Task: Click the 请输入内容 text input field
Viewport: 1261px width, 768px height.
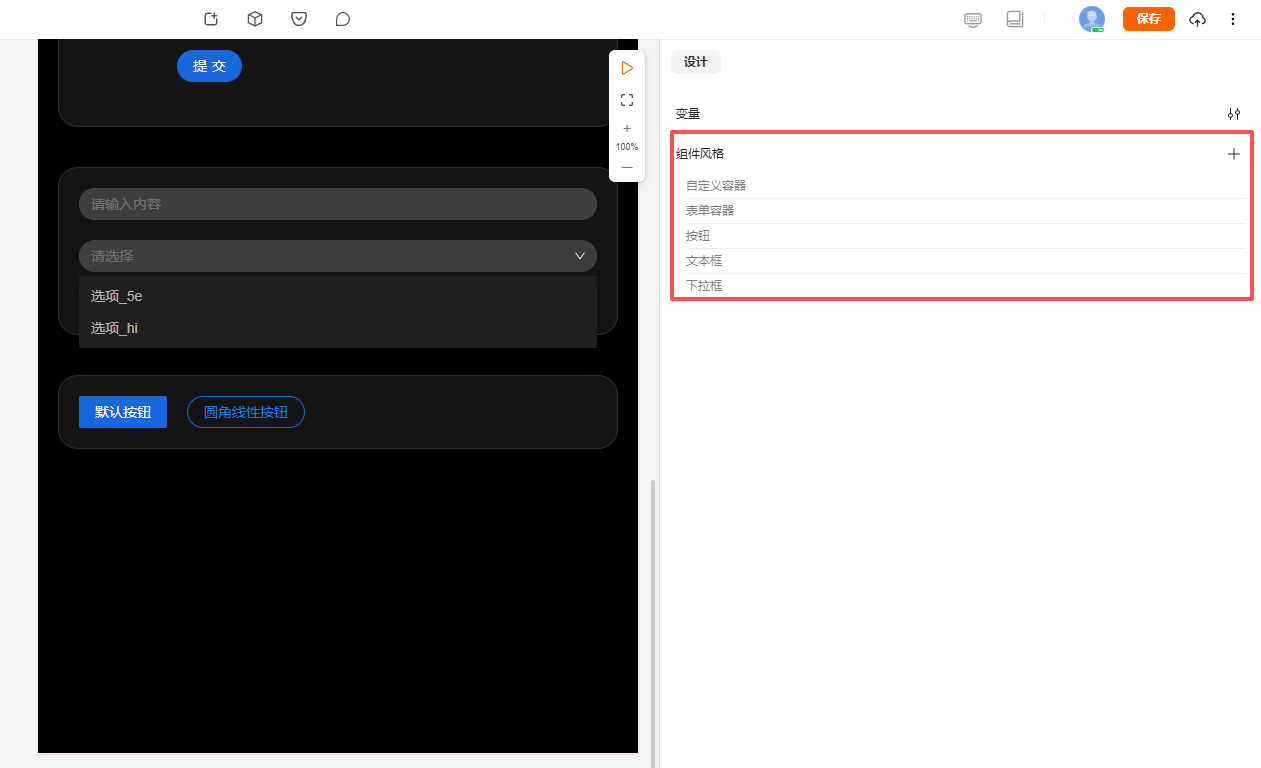Action: [x=338, y=204]
